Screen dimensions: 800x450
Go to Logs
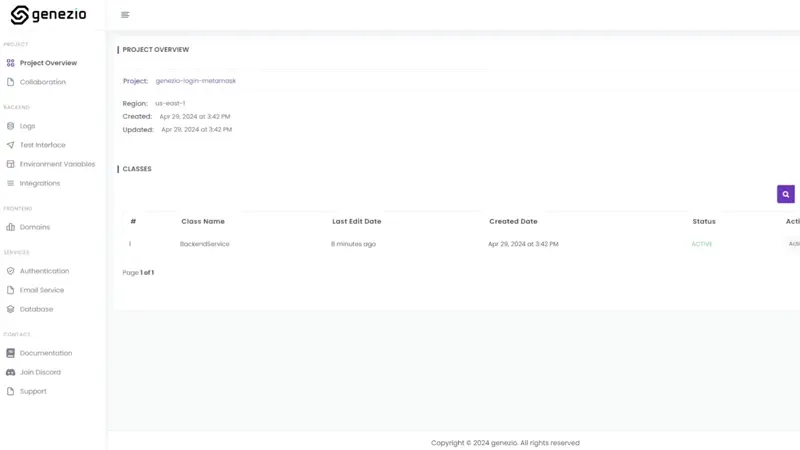tap(28, 126)
